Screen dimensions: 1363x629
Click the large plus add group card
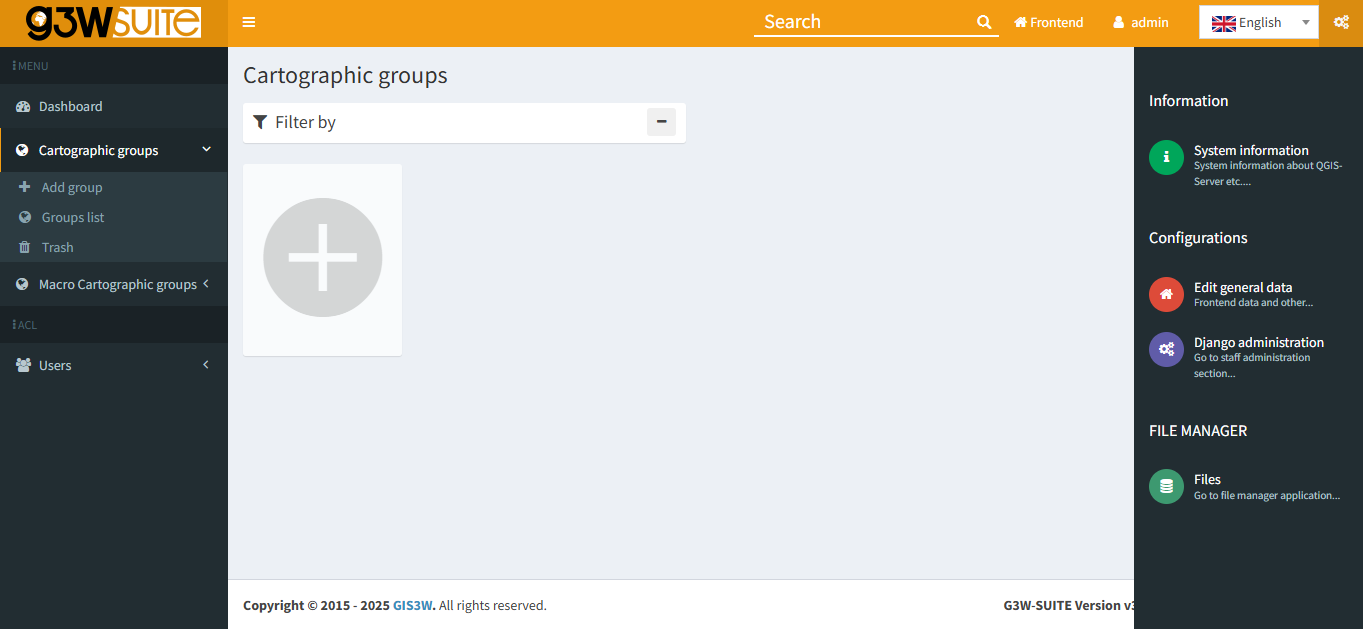click(x=322, y=258)
